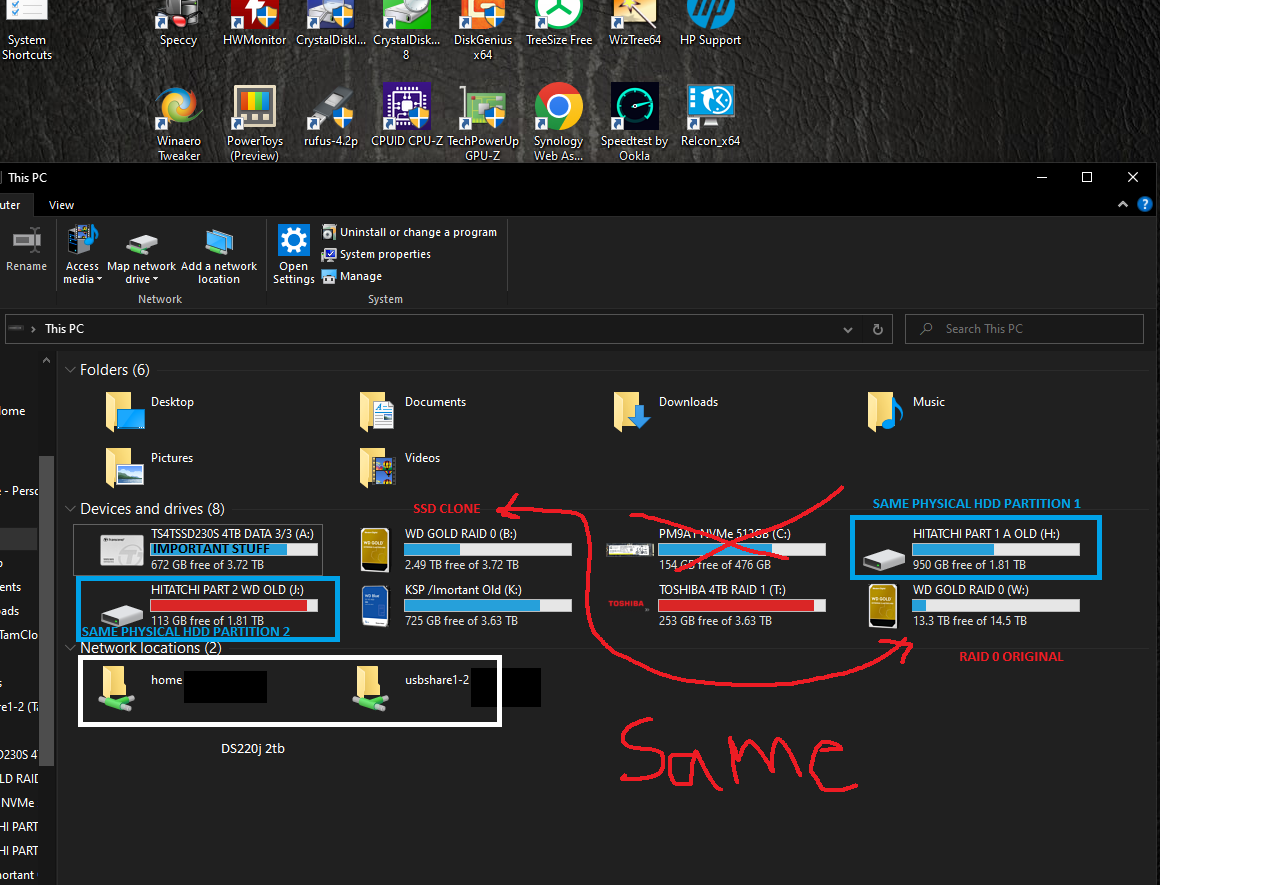The width and height of the screenshot is (1280, 885).
Task: Switch to the View ribbon tab
Action: (62, 205)
